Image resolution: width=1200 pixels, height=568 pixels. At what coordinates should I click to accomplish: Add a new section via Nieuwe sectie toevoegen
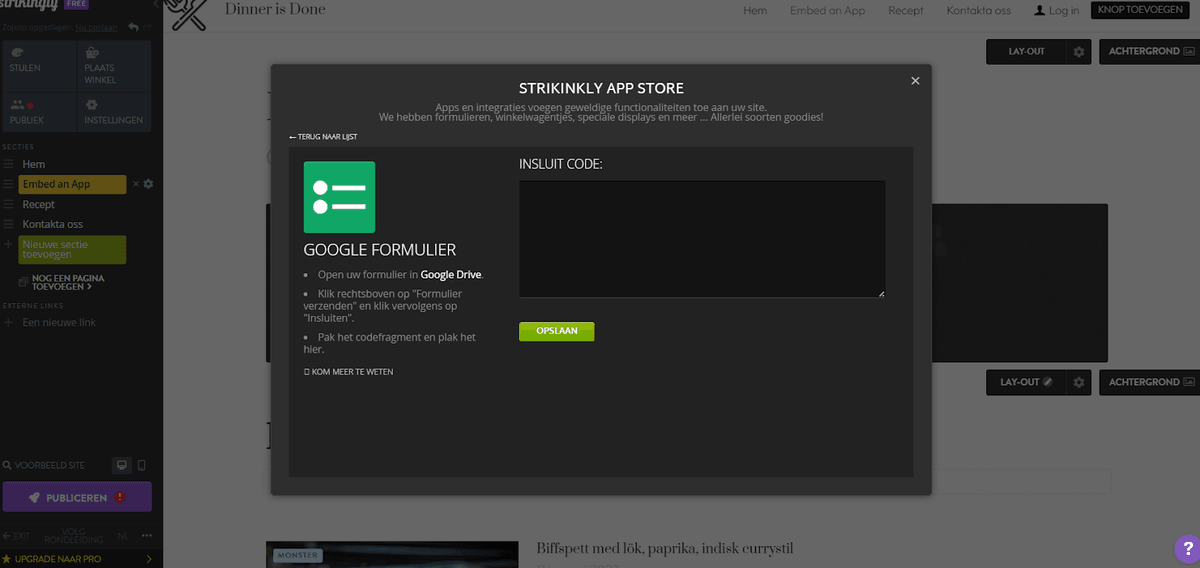click(x=72, y=250)
